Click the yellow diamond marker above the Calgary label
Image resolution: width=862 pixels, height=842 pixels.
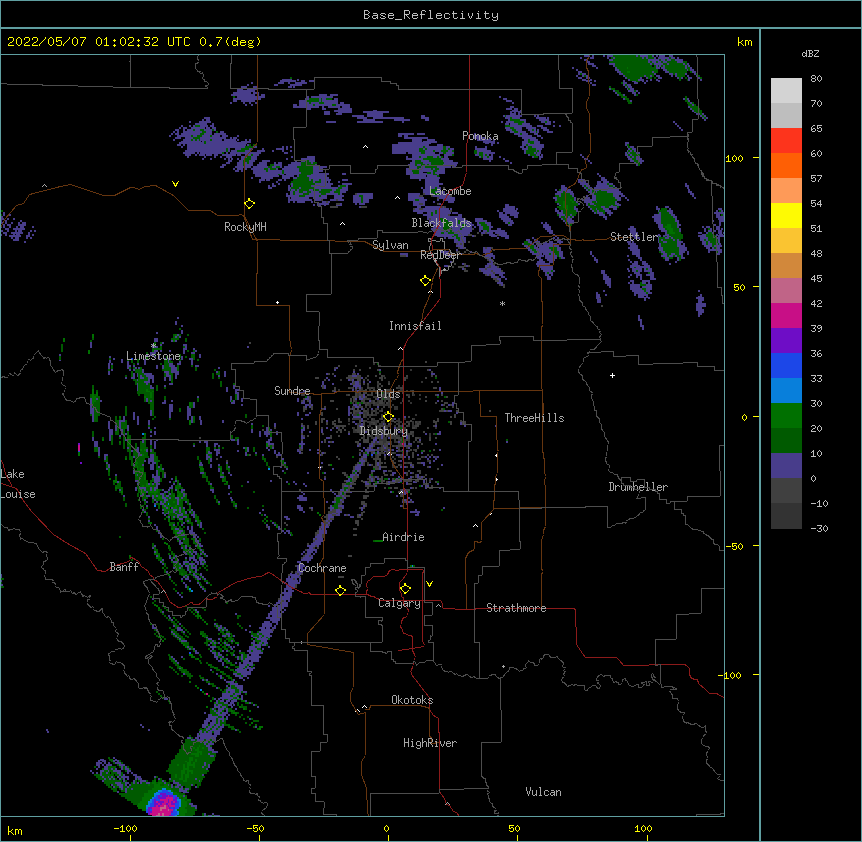pyautogui.click(x=405, y=589)
